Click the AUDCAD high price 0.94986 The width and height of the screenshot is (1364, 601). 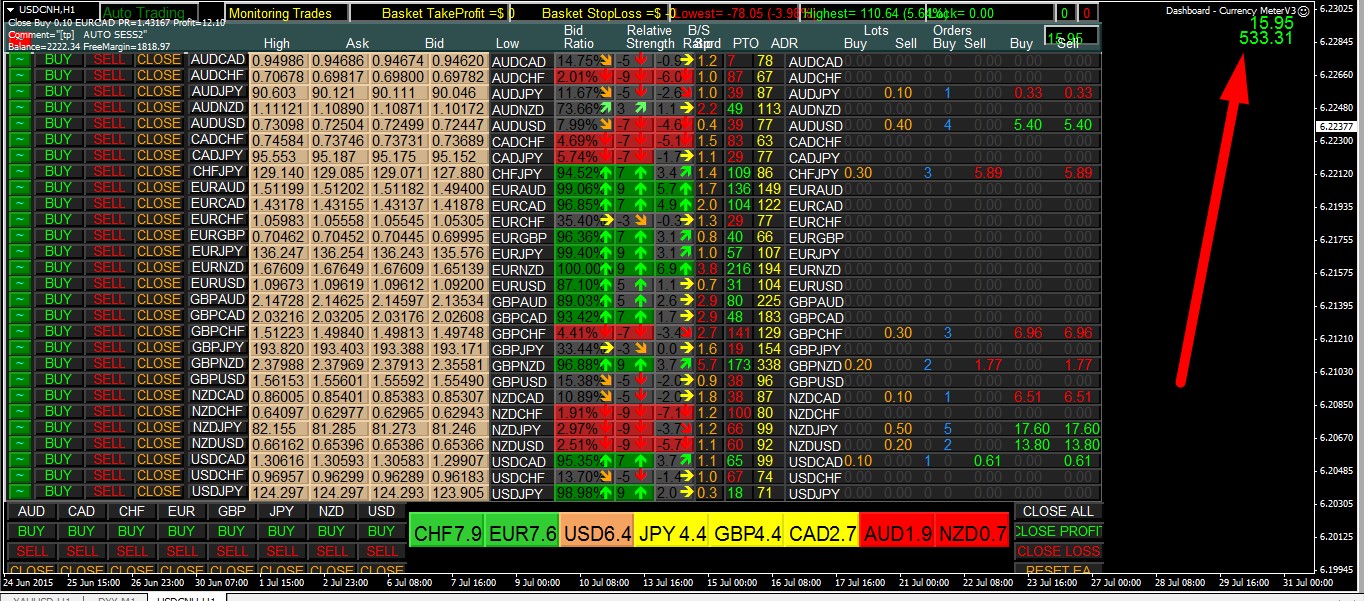tap(277, 61)
